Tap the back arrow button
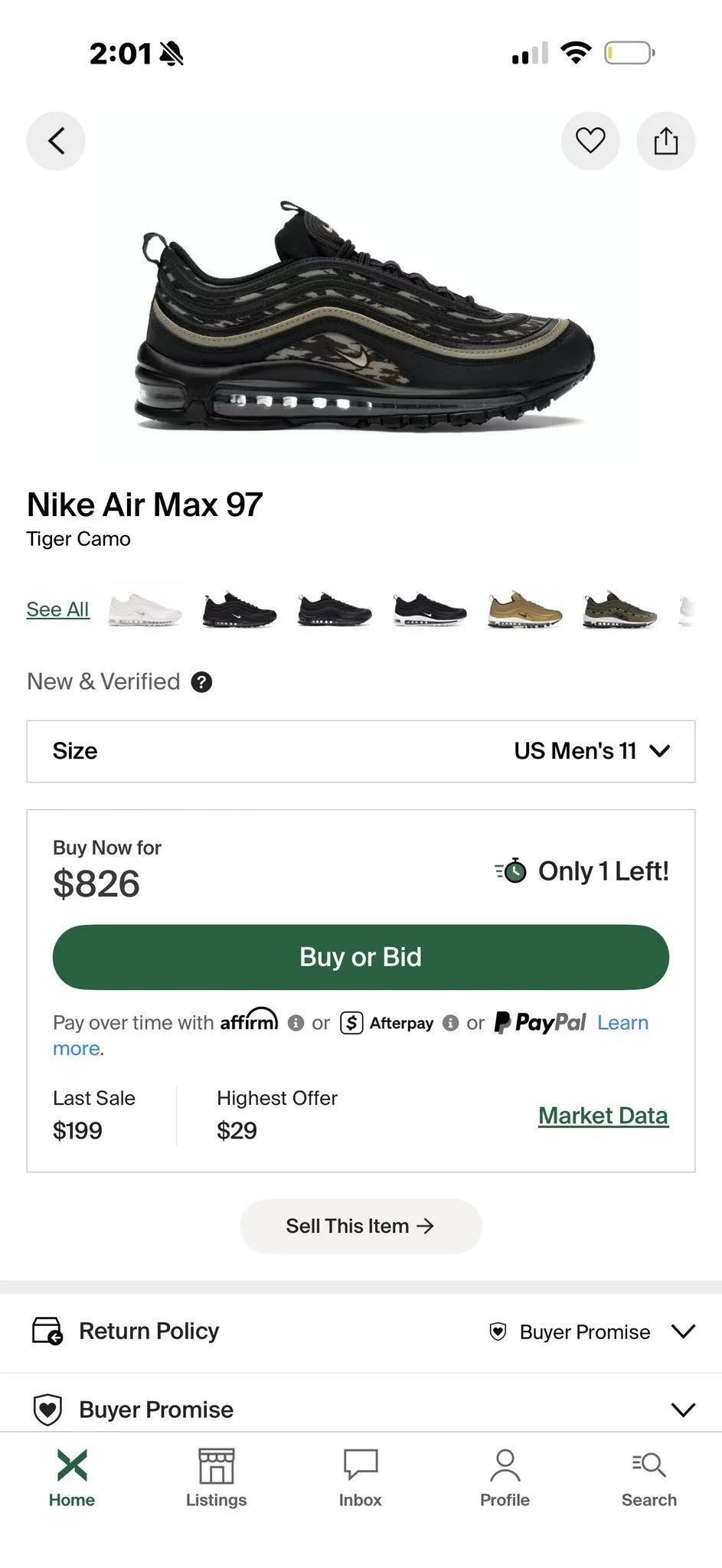The width and height of the screenshot is (722, 1568). 56,141
